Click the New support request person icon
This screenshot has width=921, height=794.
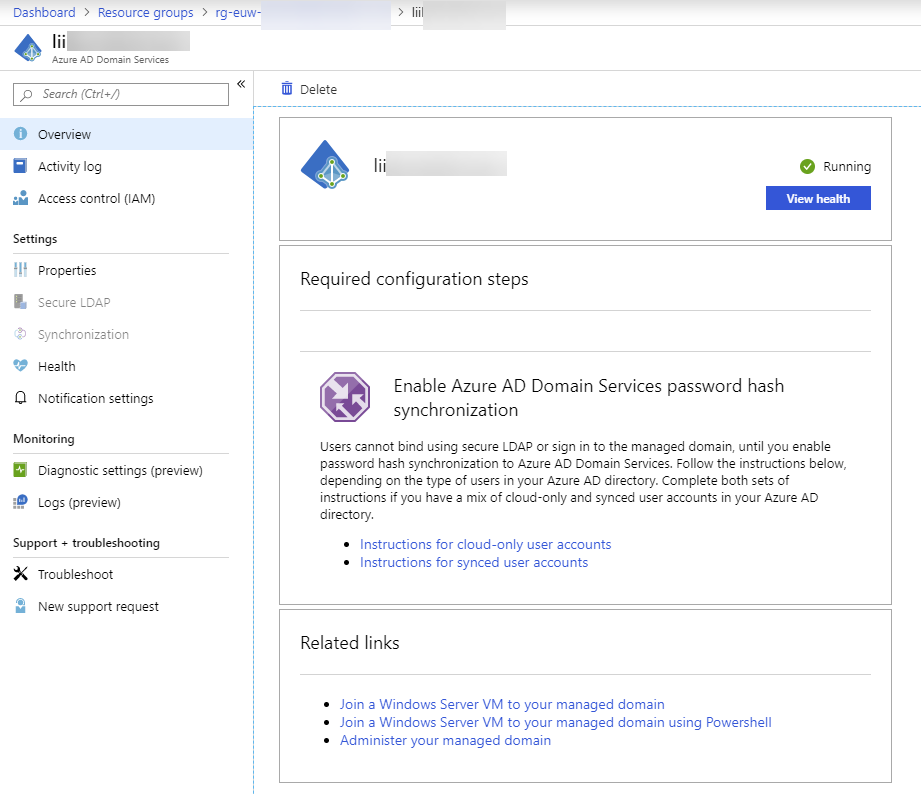[x=21, y=606]
